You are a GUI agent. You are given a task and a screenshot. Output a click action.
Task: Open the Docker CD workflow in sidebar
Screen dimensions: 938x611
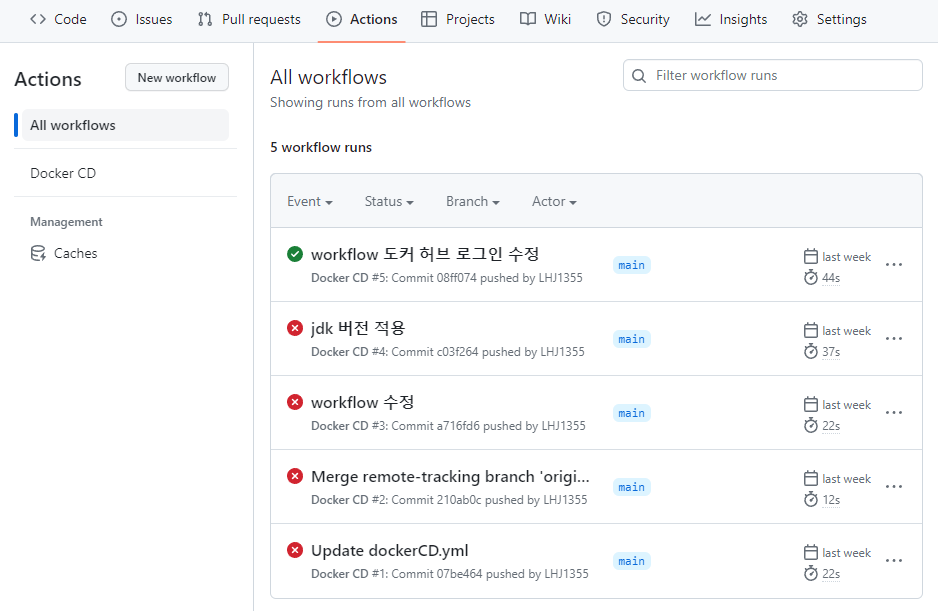click(63, 174)
